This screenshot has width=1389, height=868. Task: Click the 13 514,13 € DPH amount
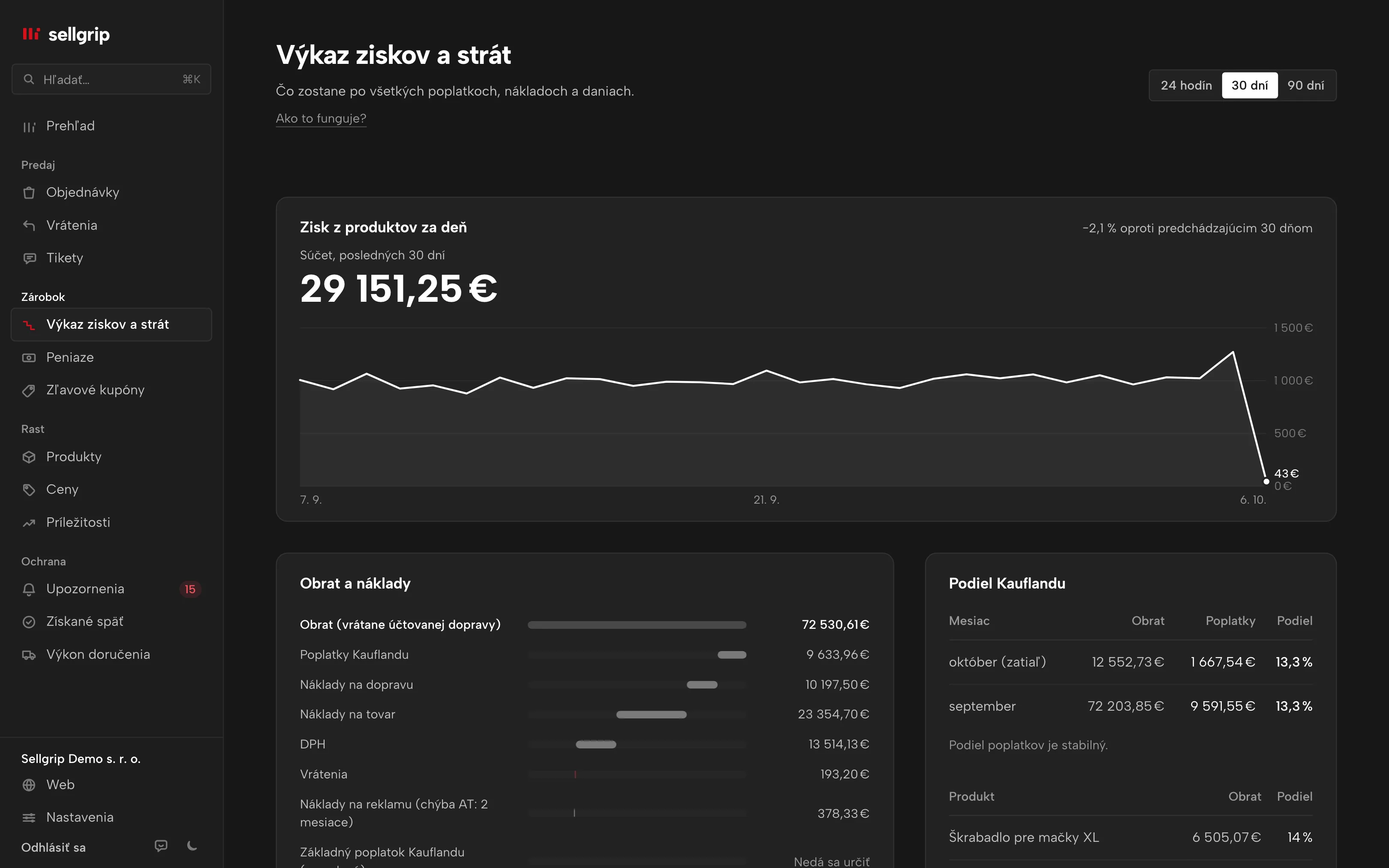coord(839,744)
